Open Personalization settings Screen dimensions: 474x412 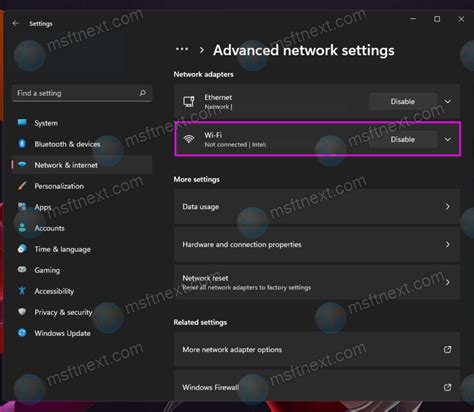[x=82, y=186]
